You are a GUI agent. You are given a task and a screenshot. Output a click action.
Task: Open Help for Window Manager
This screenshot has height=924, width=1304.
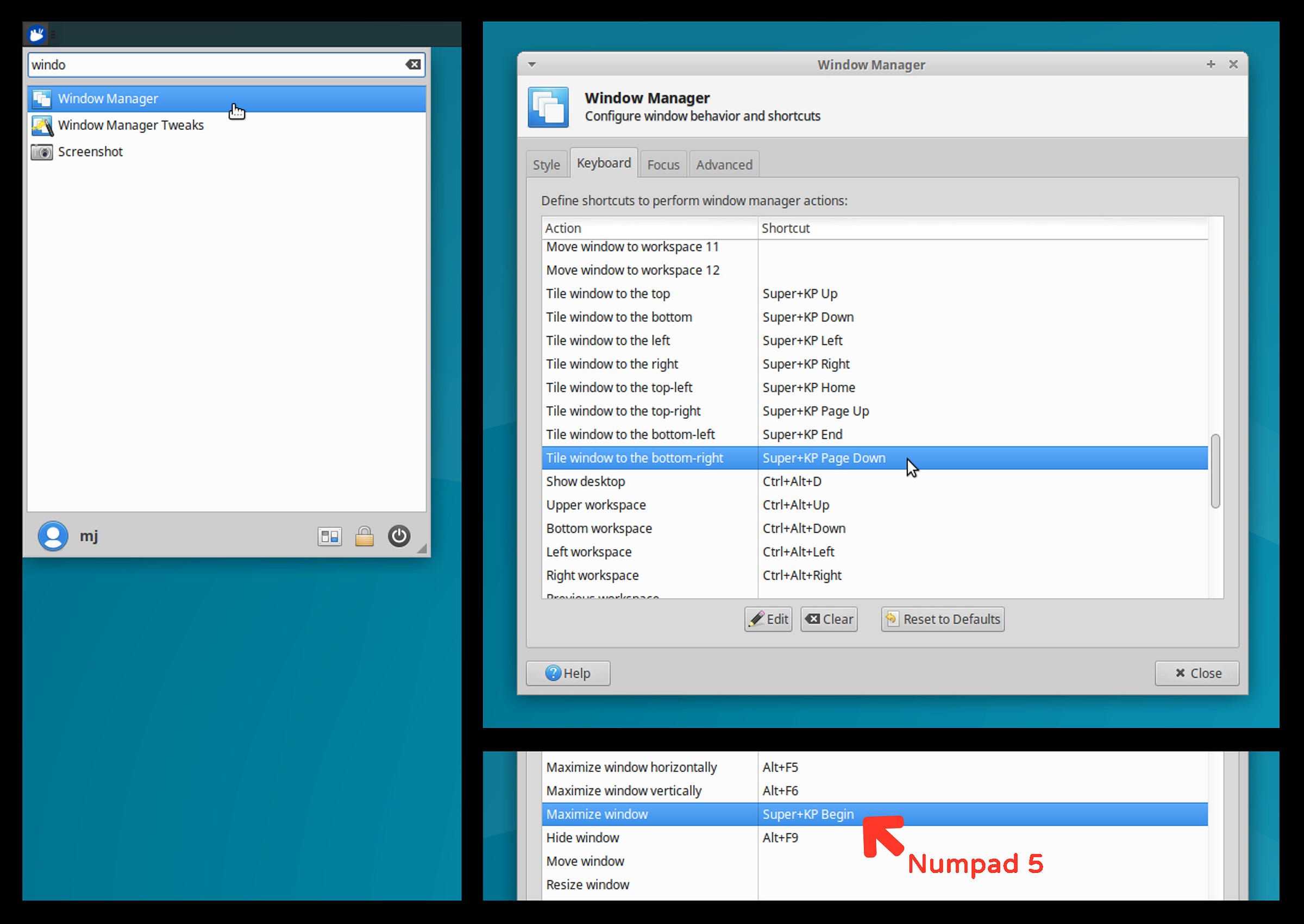coord(568,674)
